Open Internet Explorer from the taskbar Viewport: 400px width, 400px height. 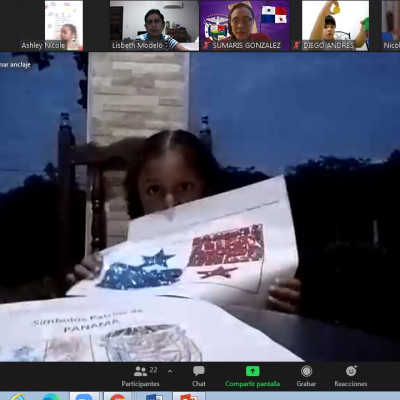(x=17, y=396)
